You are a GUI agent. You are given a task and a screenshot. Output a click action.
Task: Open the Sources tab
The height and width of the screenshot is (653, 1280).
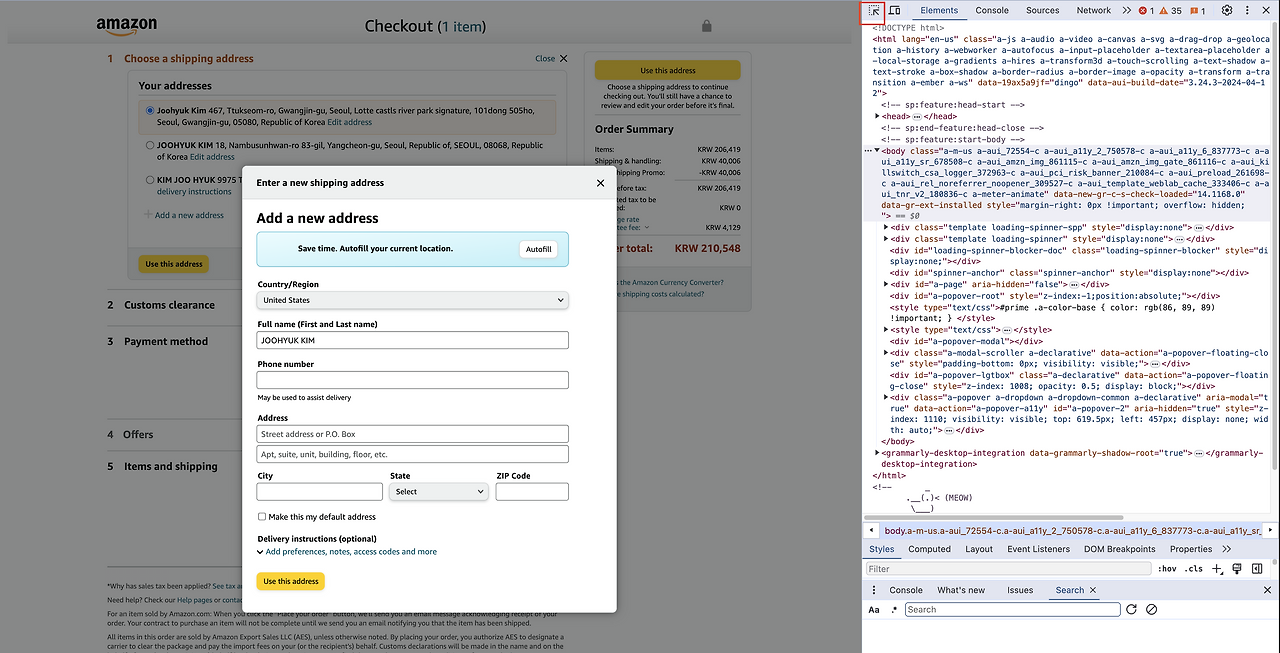1042,10
